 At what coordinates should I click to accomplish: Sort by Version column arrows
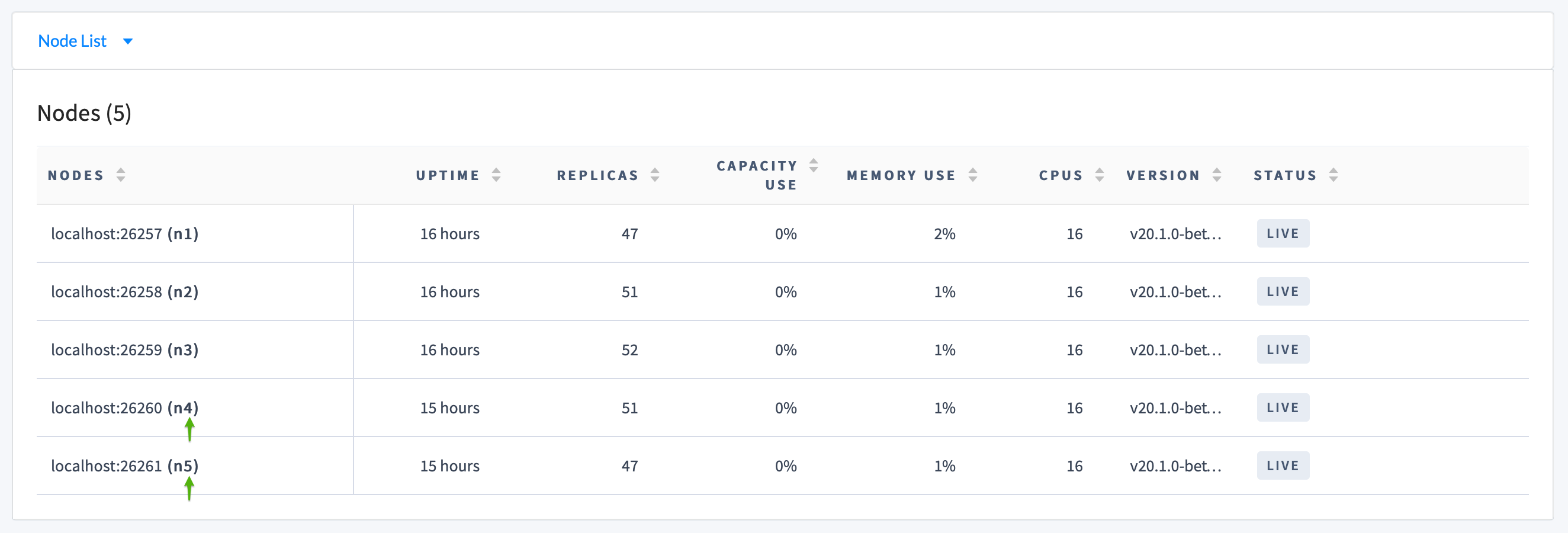(1217, 175)
